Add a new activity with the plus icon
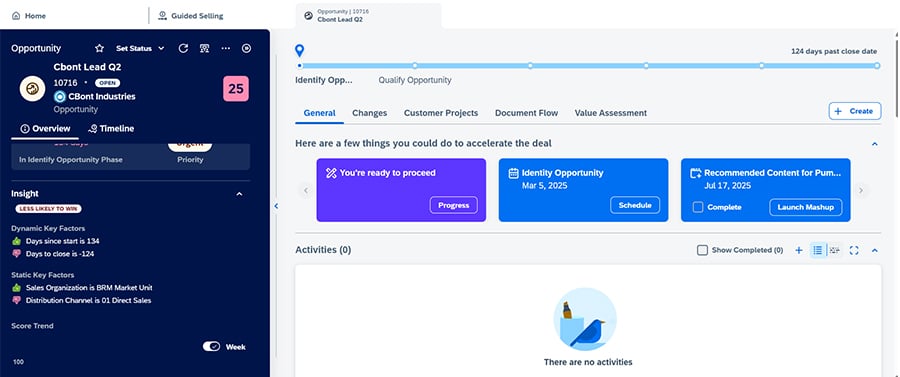The width and height of the screenshot is (900, 377). click(798, 250)
